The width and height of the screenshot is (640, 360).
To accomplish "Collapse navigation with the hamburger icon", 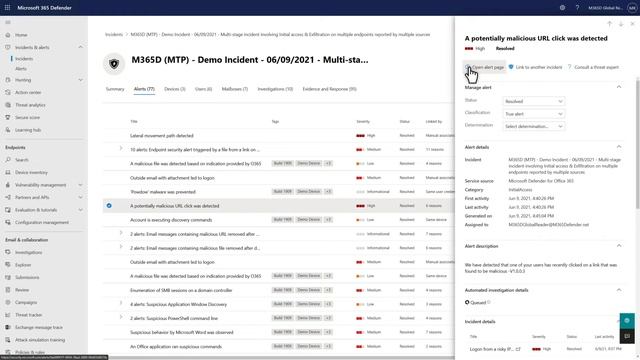I will [8, 22].
